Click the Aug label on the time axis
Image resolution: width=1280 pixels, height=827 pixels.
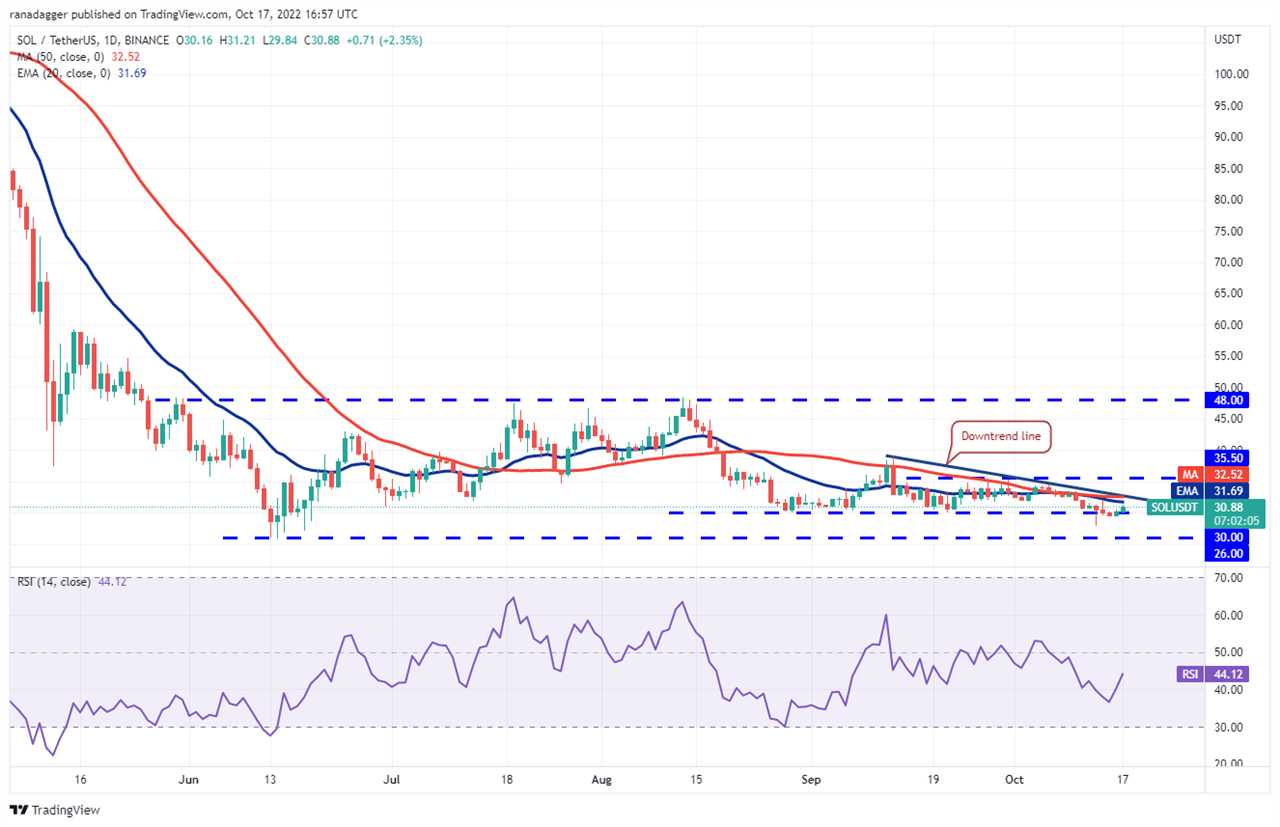coord(601,778)
